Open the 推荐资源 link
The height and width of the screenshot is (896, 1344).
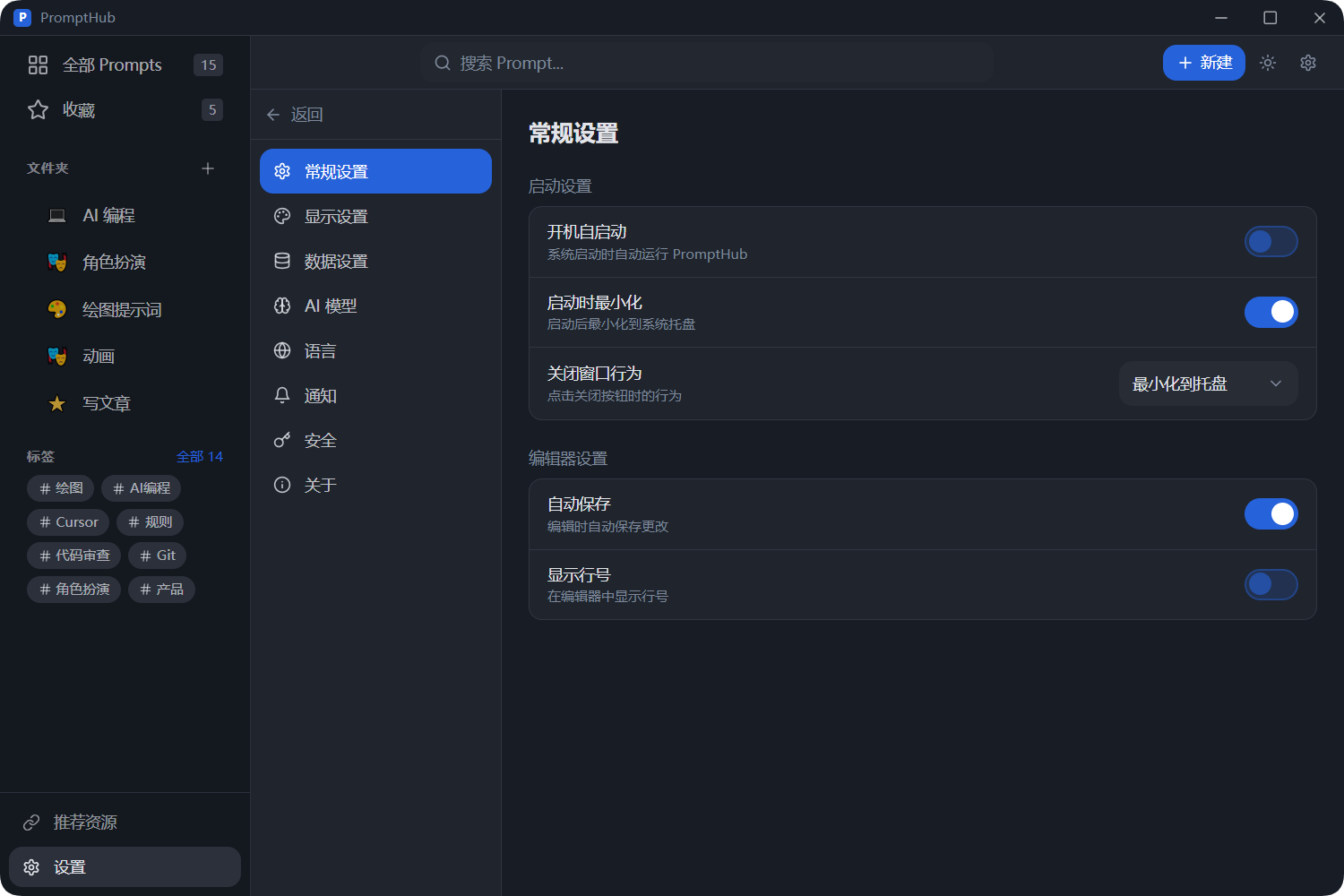point(125,822)
